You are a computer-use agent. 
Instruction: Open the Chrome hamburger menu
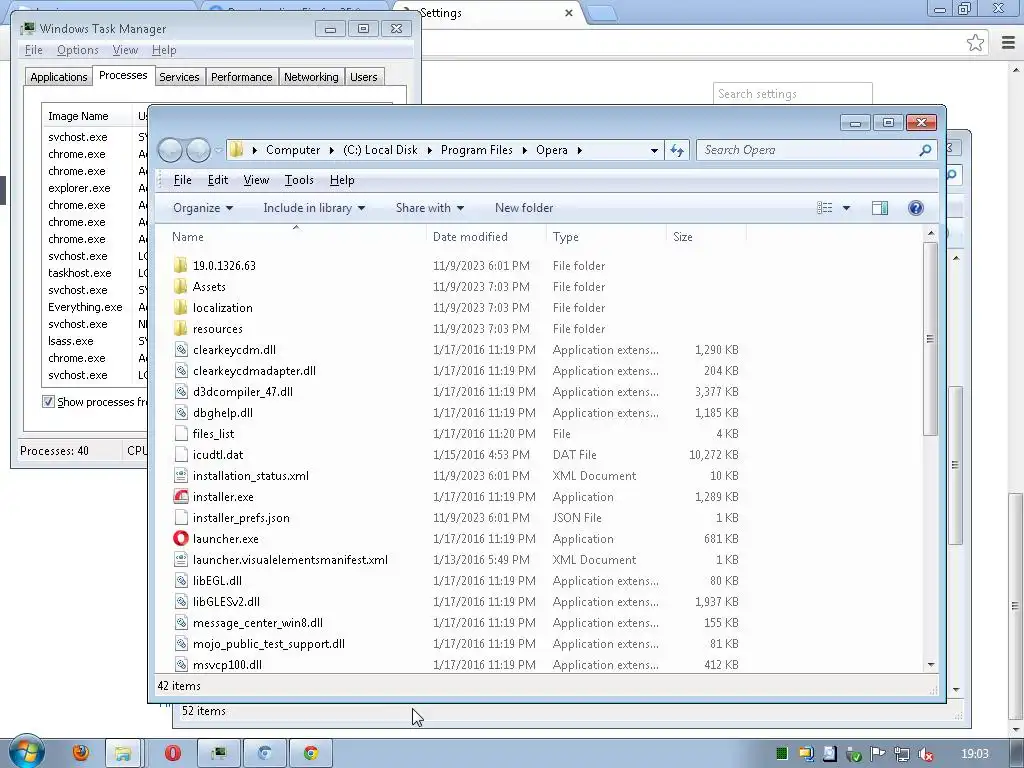(1008, 43)
